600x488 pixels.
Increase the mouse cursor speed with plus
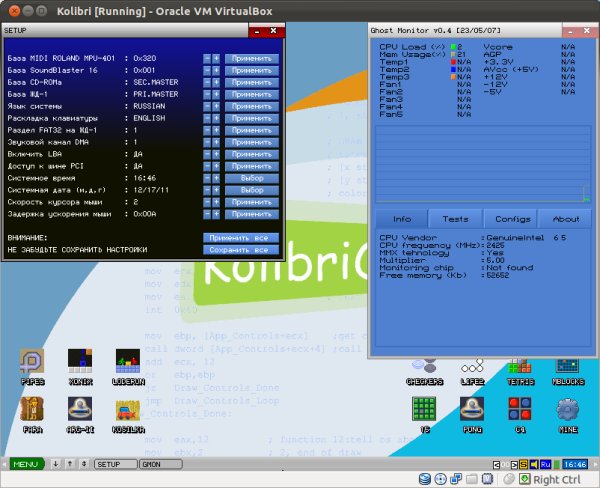tap(216, 200)
